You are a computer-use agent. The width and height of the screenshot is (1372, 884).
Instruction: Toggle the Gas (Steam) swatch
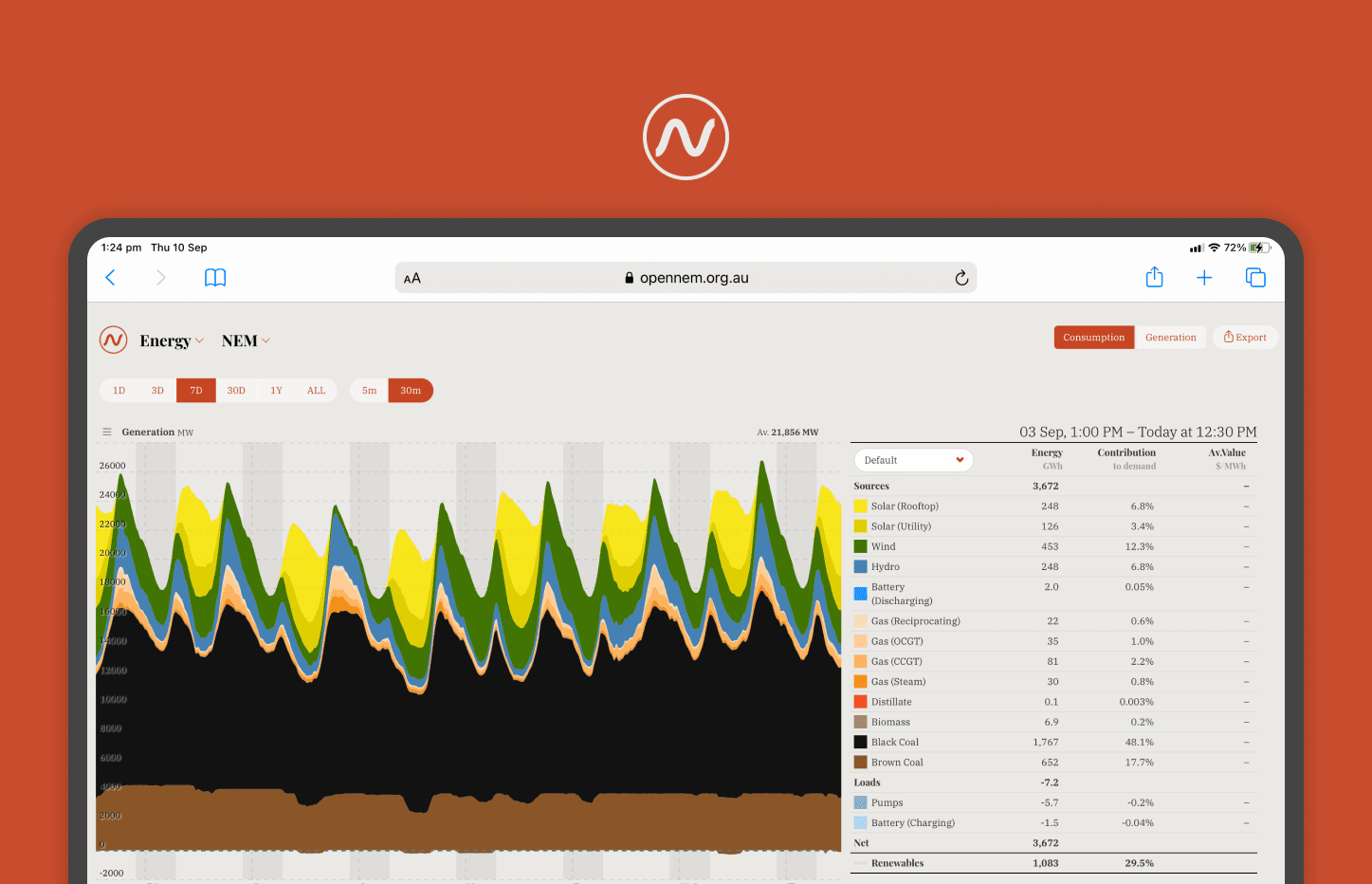tap(861, 681)
